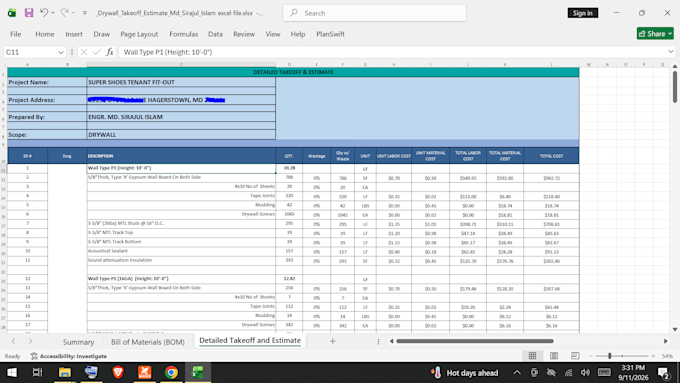The image size is (680, 383).
Task: Click the Insert Function fx icon
Action: pyautogui.click(x=110, y=52)
